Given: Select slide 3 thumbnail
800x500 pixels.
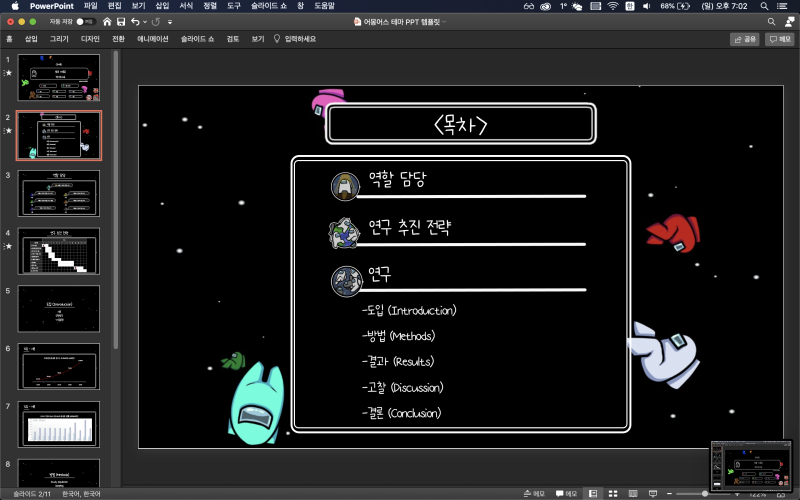Looking at the screenshot, I should click(59, 193).
